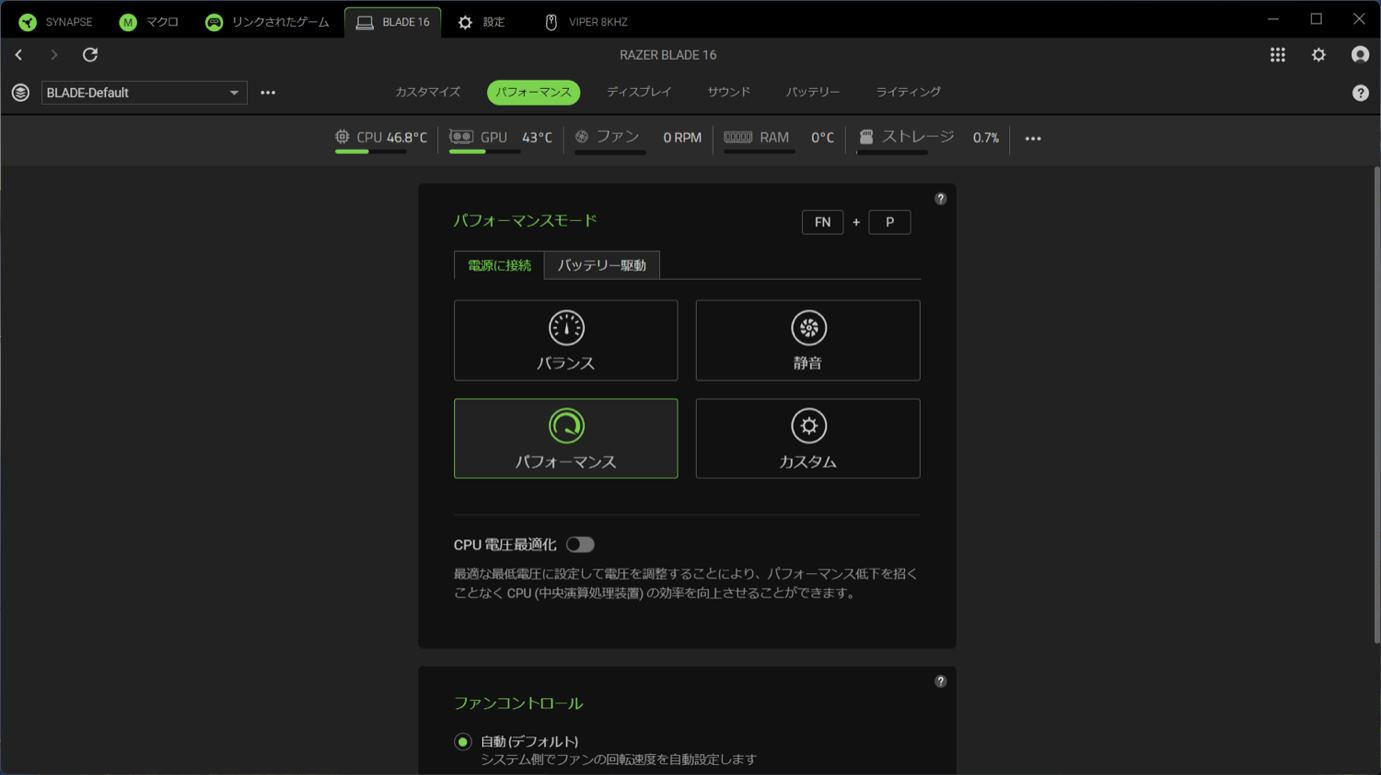Click the fan icon in the stats bar
Image resolution: width=1381 pixels, height=775 pixels.
(x=582, y=137)
